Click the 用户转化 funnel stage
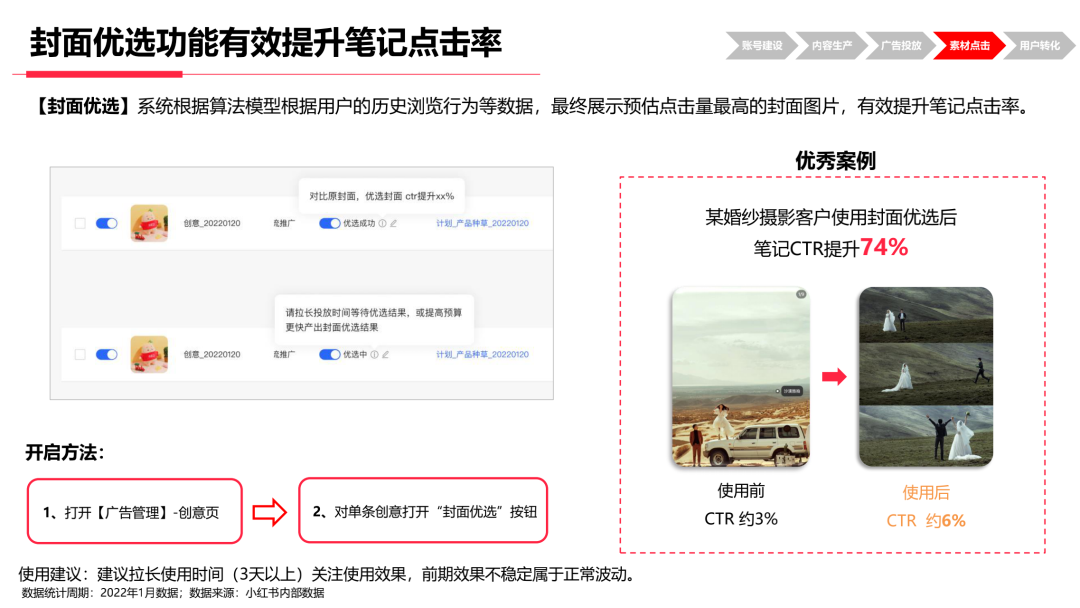Image resolution: width=1080 pixels, height=608 pixels. coord(1040,45)
